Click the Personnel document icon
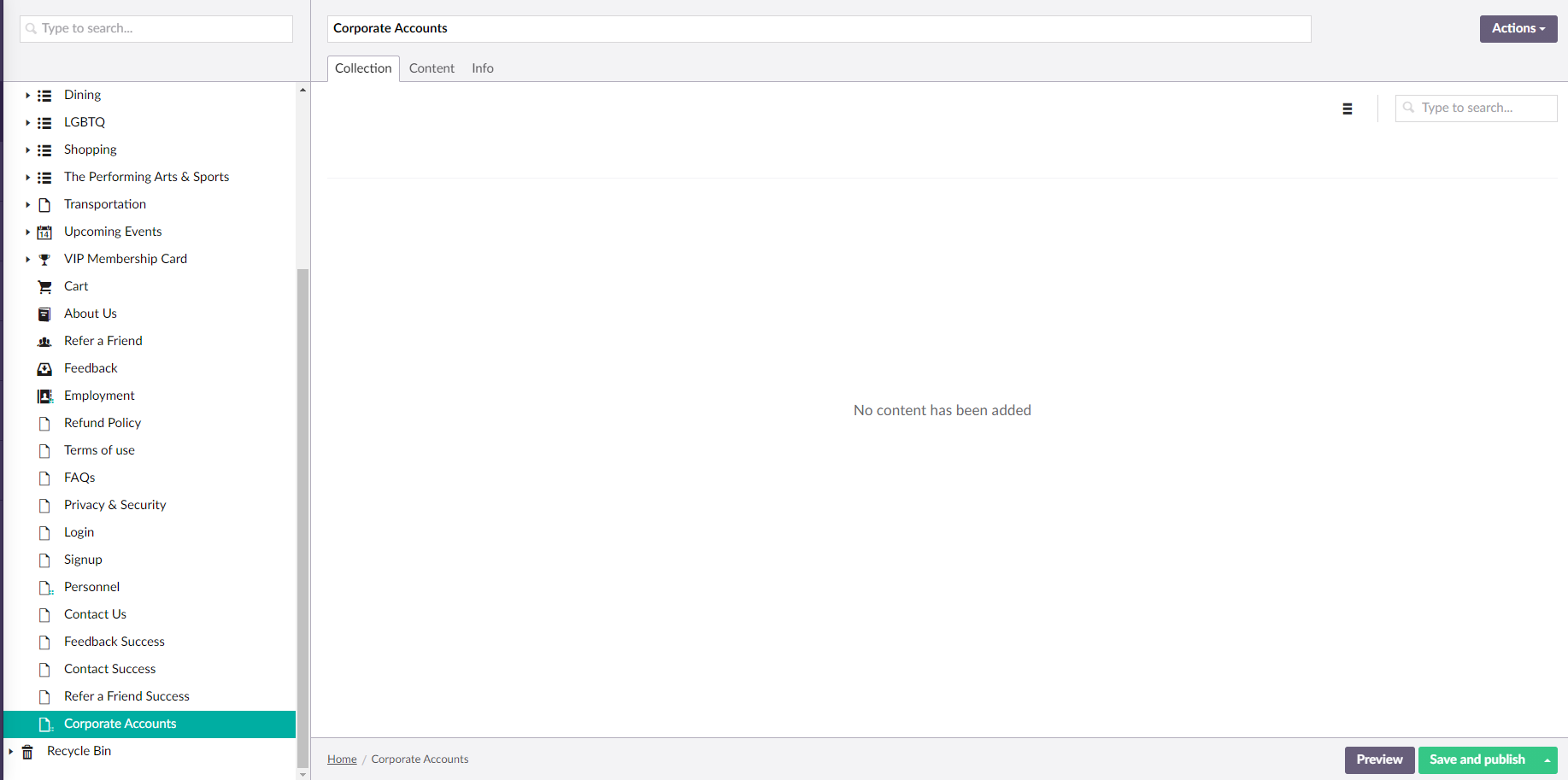This screenshot has height=780, width=1568. point(45,588)
